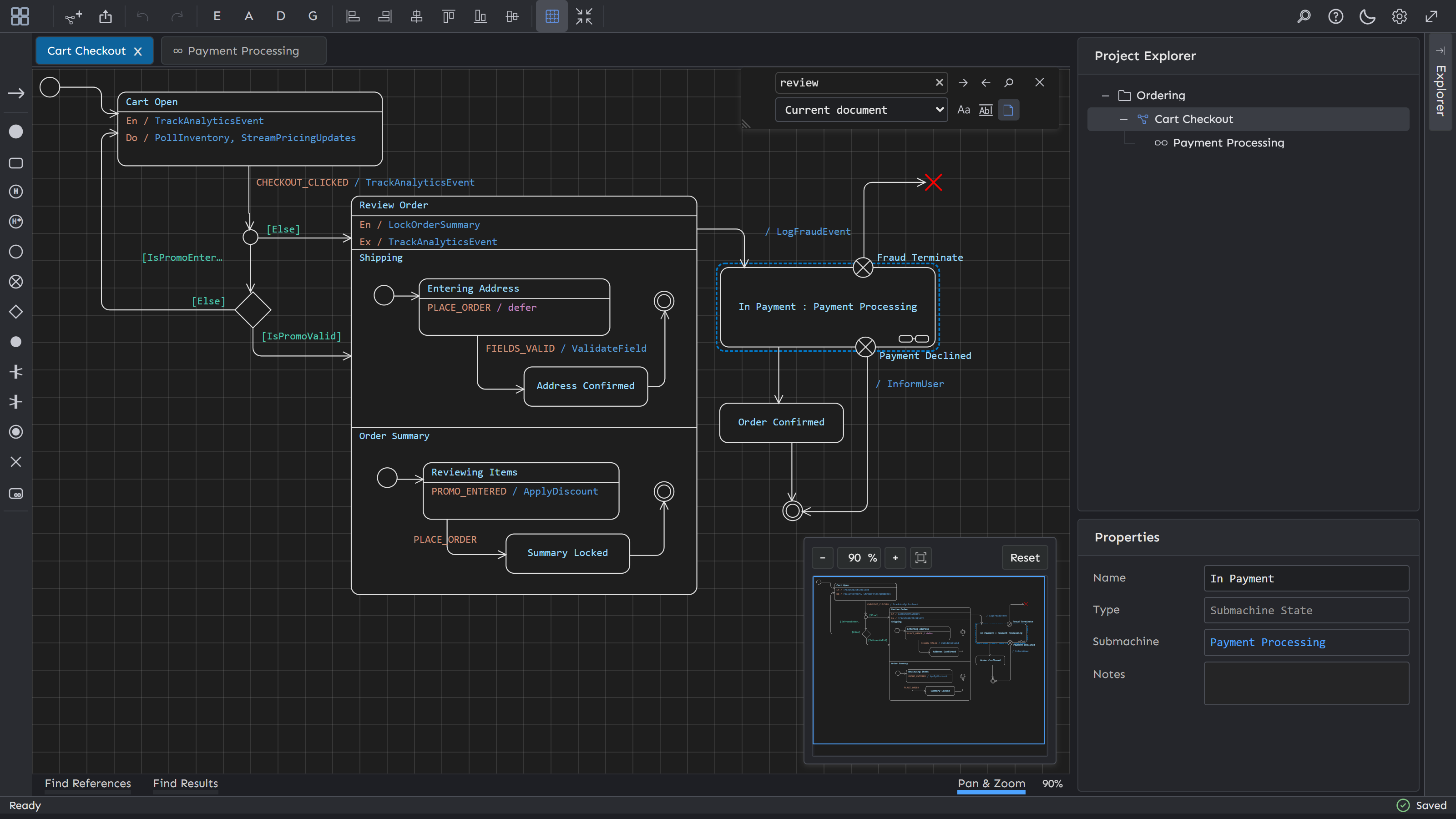Clear the 'review' search text
This screenshot has height=819, width=1456.
(940, 82)
